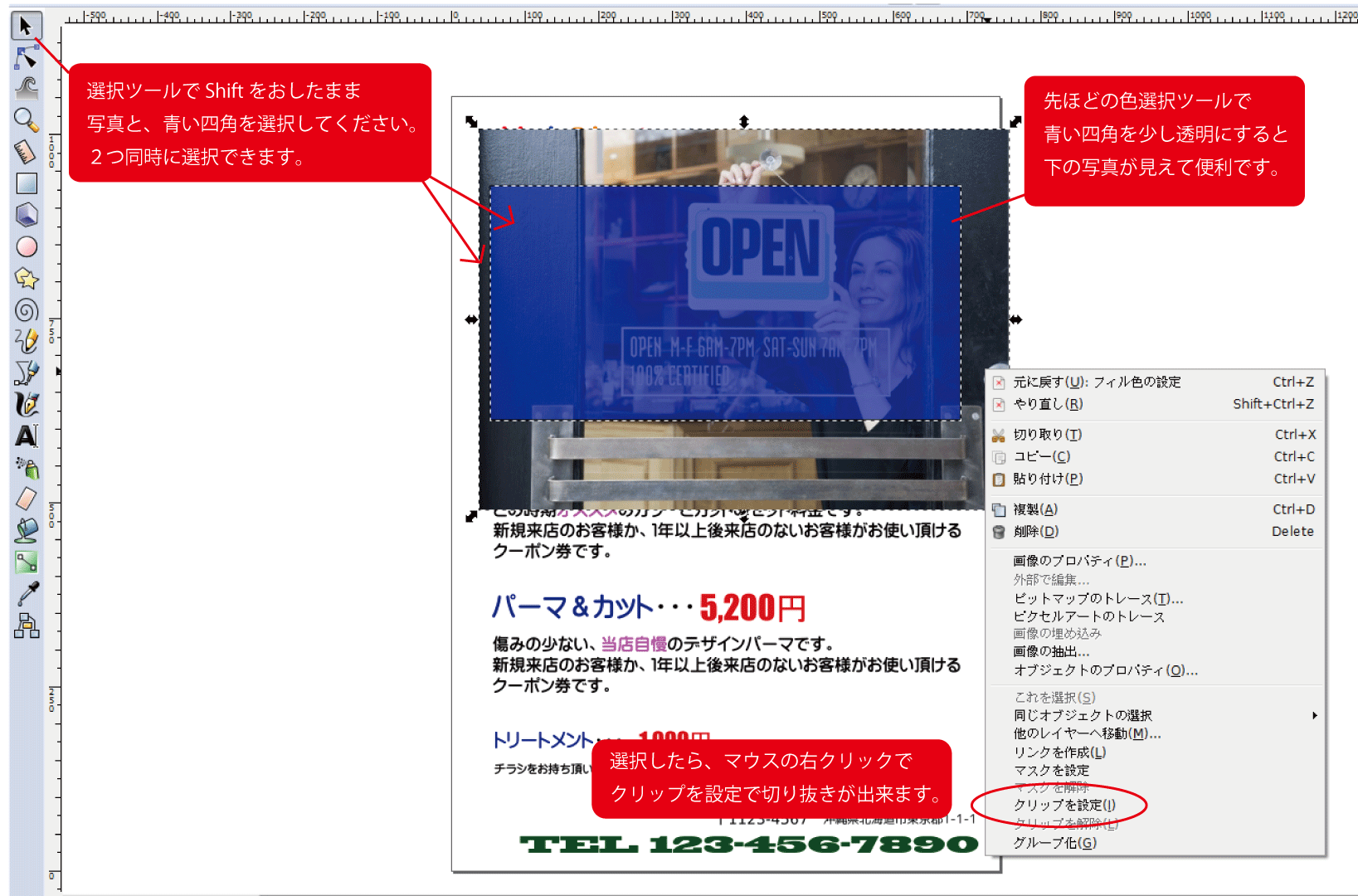1358x896 pixels.
Task: Select リンクを作成(L) menu entry
Action: (x=1155, y=752)
